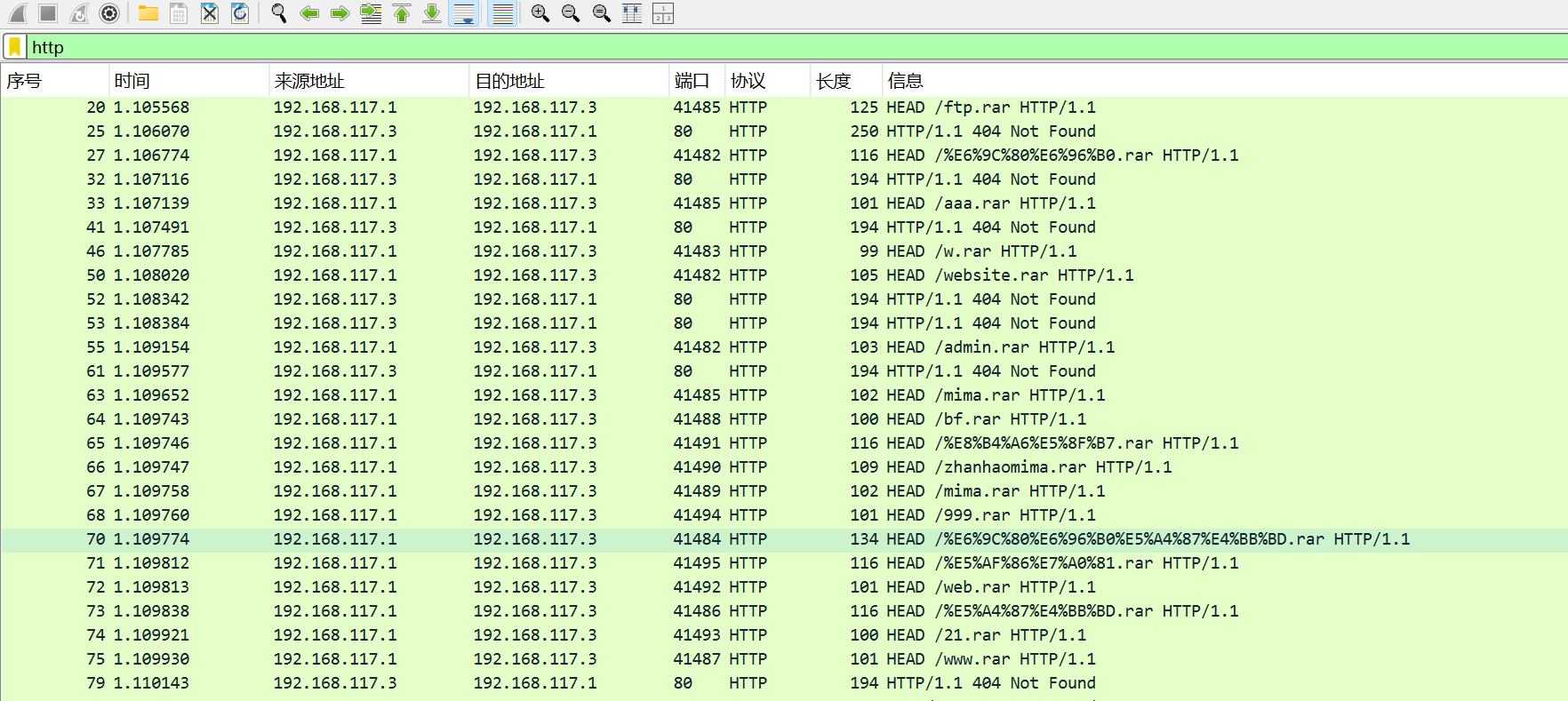Viewport: 1568px width, 701px height.
Task: Open a capture file with folder icon
Action: (x=148, y=13)
